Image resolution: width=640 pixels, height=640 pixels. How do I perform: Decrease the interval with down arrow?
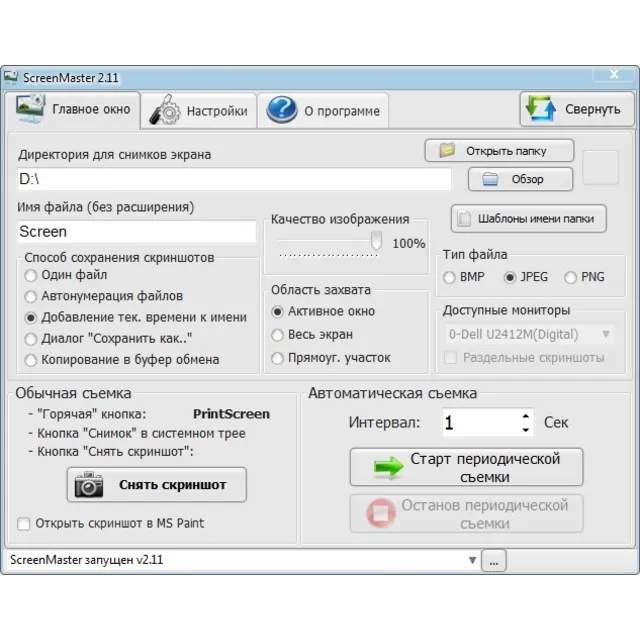pos(526,430)
